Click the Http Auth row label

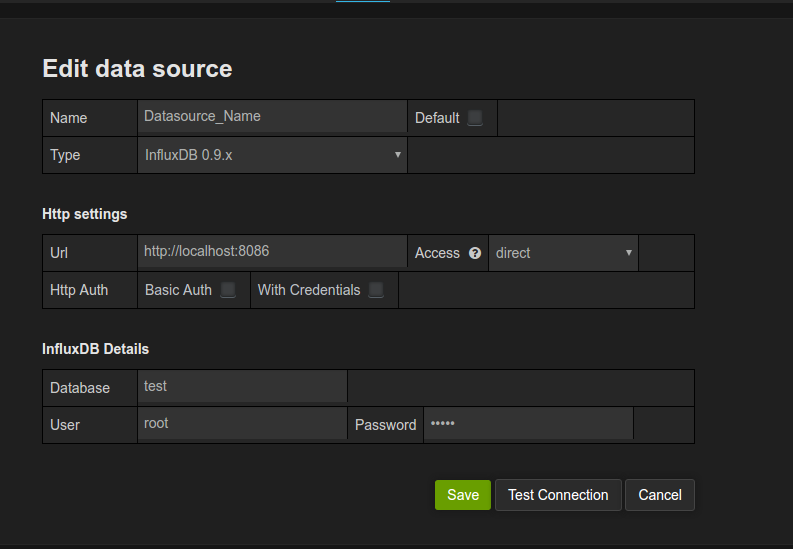pos(79,290)
